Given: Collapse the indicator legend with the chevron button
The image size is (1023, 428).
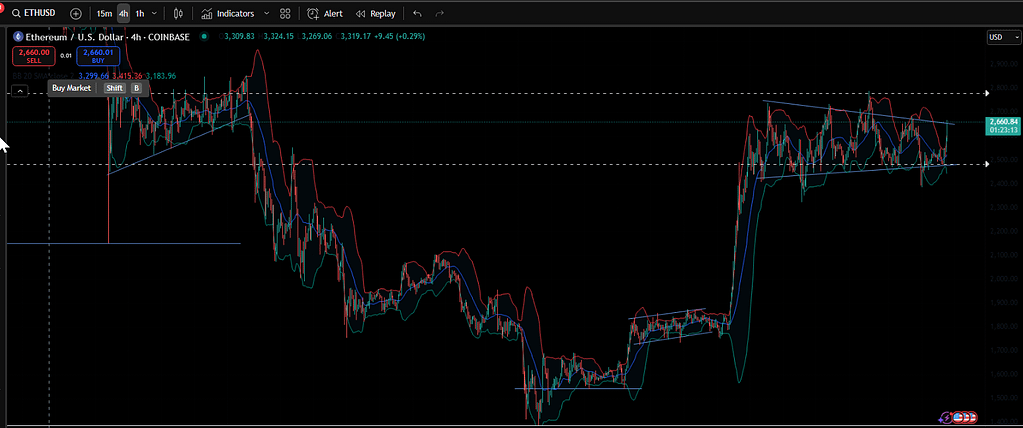Looking at the screenshot, I should pos(20,91).
